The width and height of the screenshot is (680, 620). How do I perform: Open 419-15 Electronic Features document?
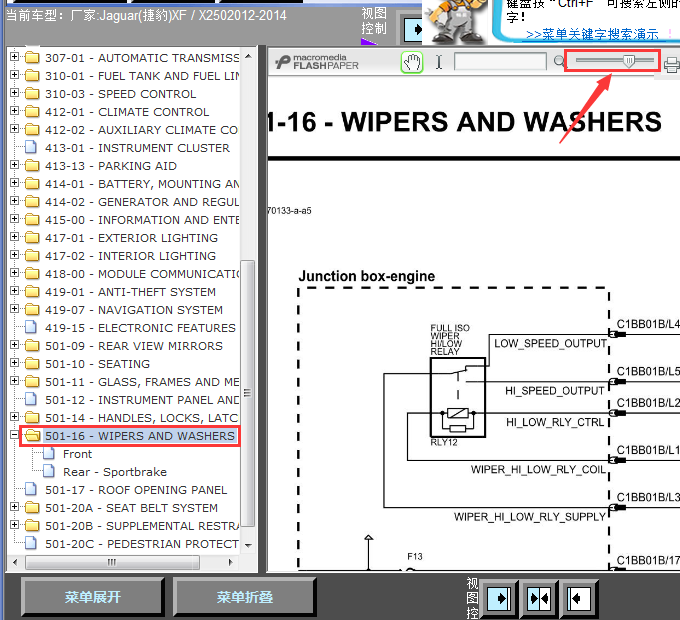point(141,328)
